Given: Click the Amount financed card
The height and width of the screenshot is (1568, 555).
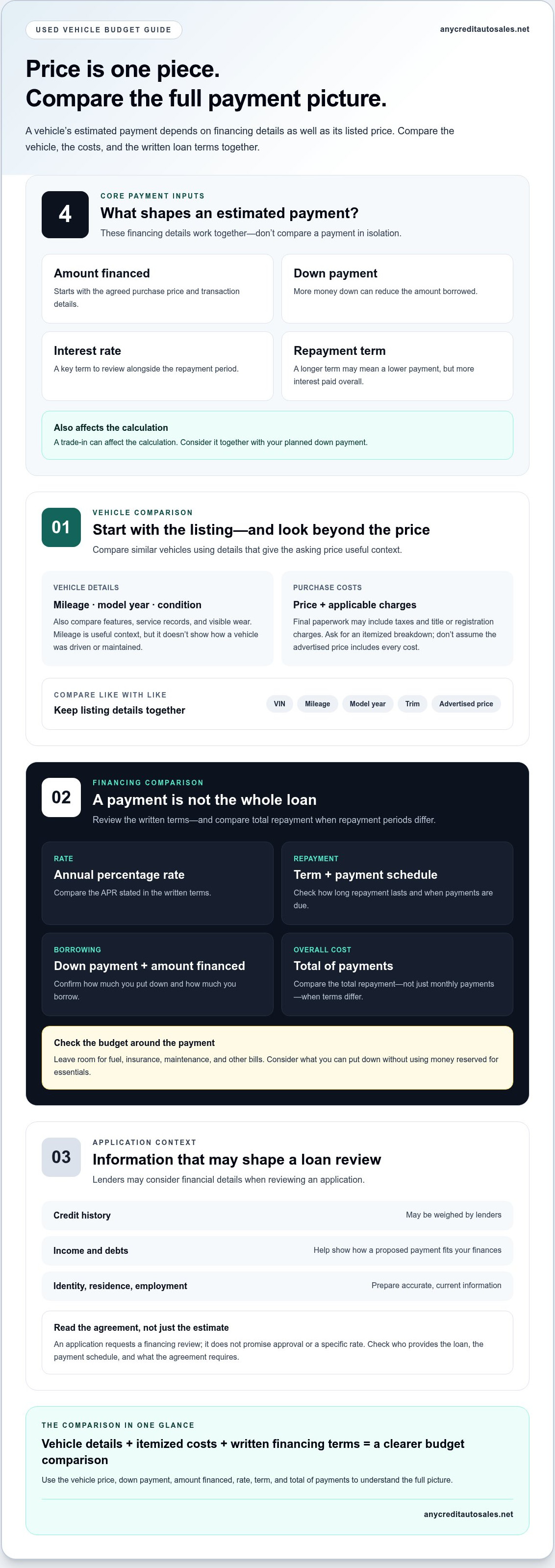Looking at the screenshot, I should click(157, 289).
